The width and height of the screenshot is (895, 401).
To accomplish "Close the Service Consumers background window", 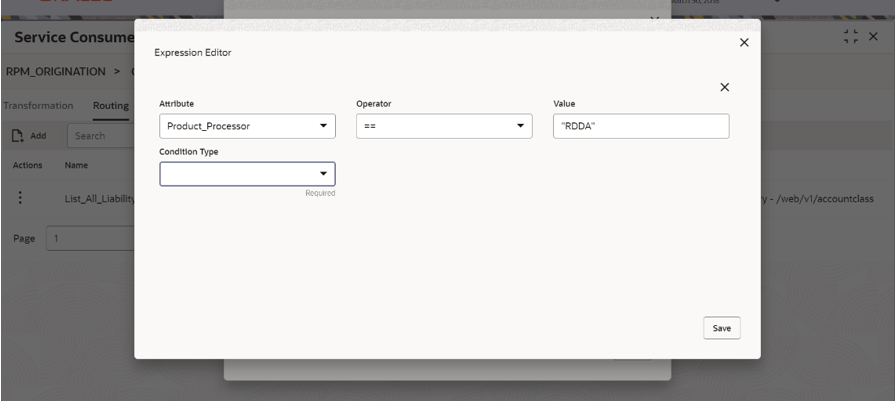I will coord(873,37).
